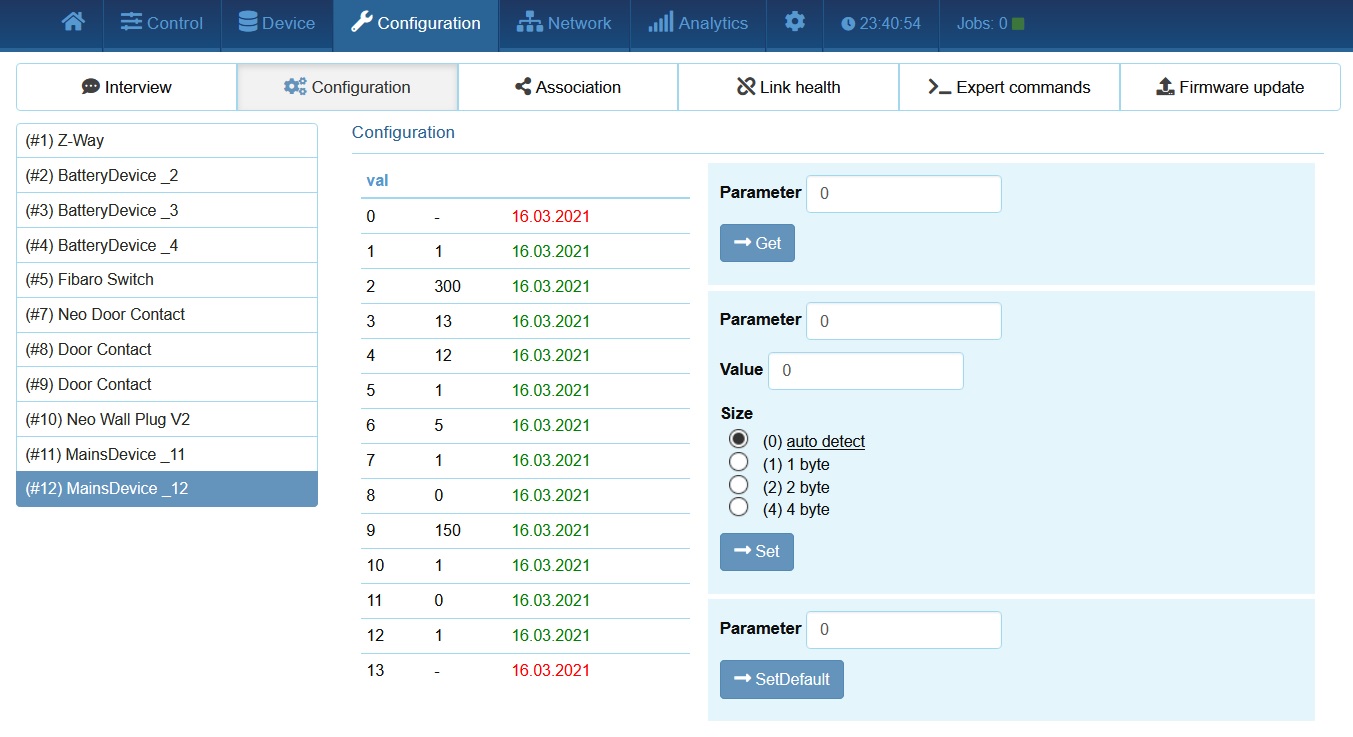Screen dimensions: 1353x737
Task: Select the 4 byte size radio
Action: point(739,508)
